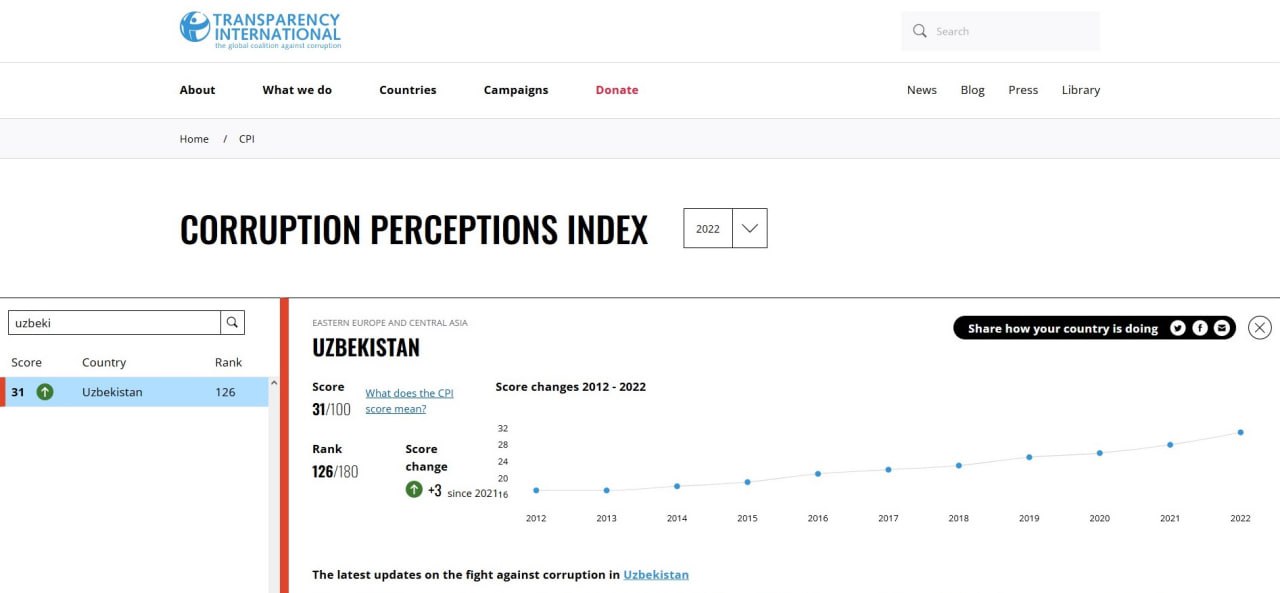This screenshot has width=1280, height=593.
Task: Open the Countries menu
Action: point(408,90)
